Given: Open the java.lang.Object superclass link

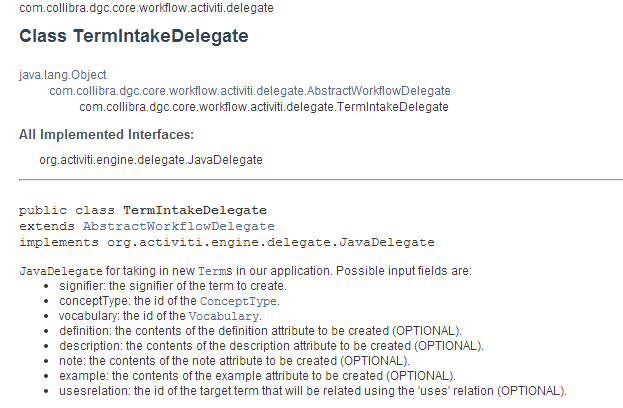Looking at the screenshot, I should coord(63,75).
